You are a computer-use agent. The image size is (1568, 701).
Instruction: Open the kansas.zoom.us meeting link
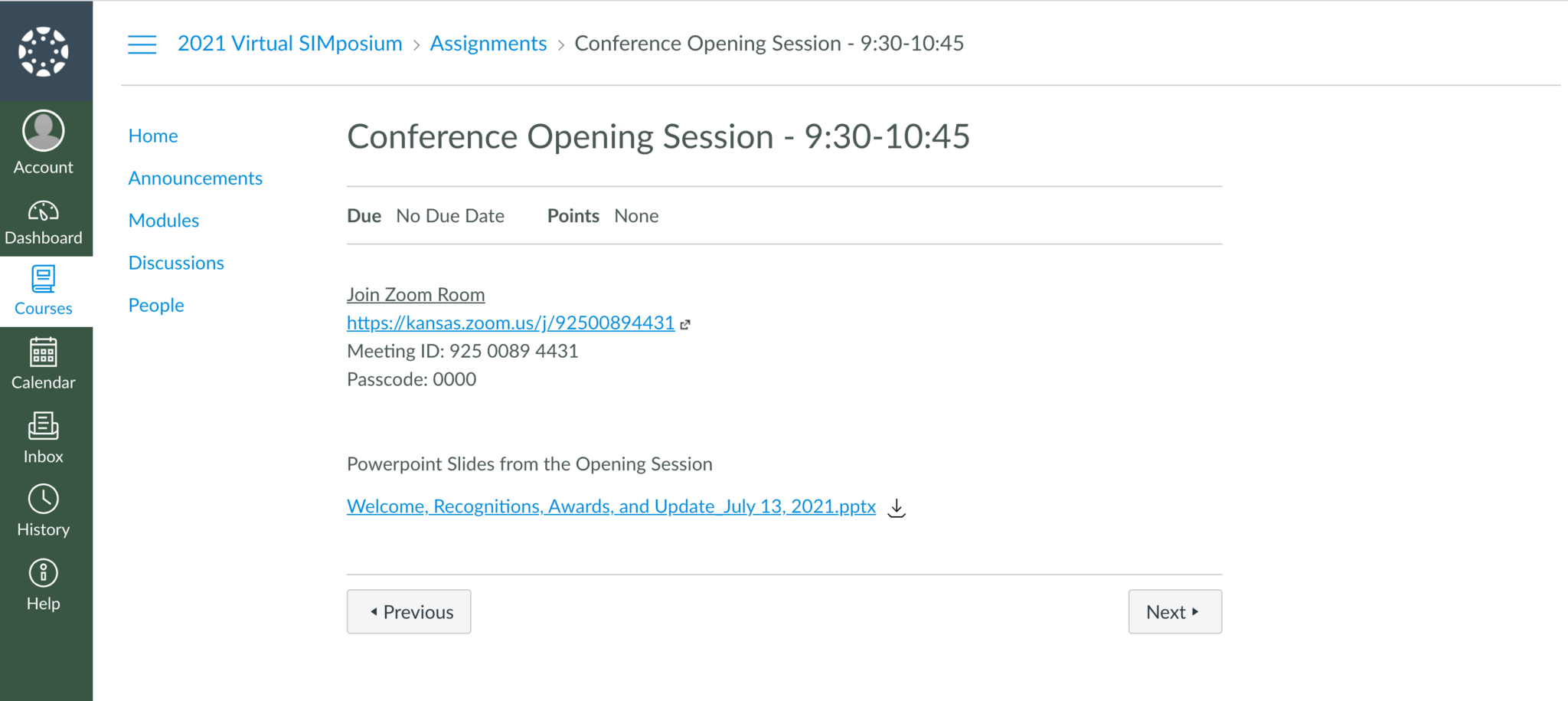[510, 323]
